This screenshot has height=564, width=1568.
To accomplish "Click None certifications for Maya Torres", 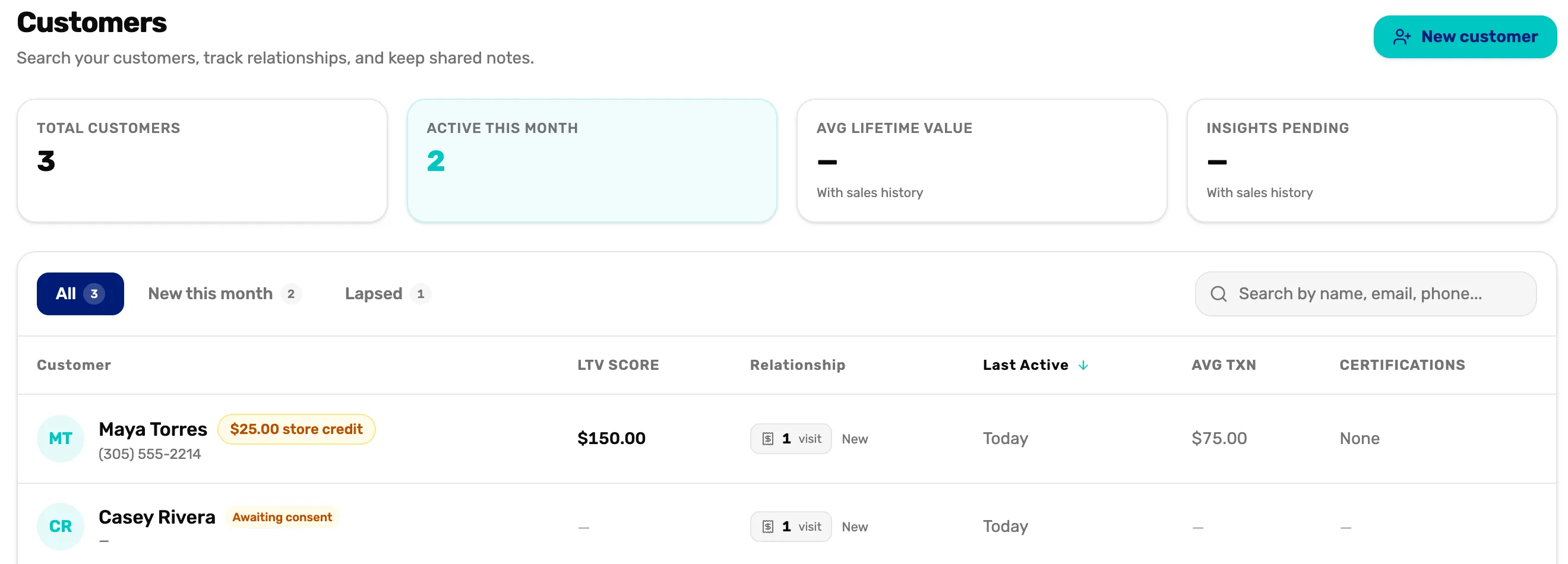I will point(1359,439).
